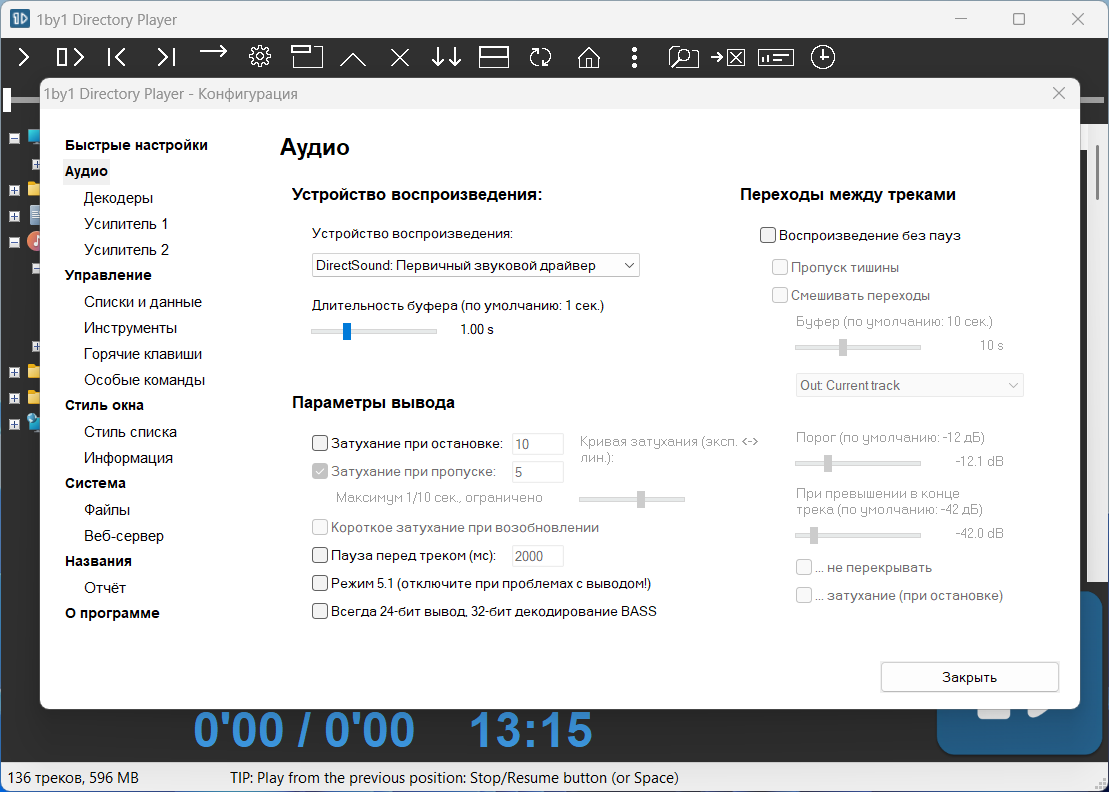Open Списки и данные page
Image resolution: width=1109 pixels, height=792 pixels.
(143, 302)
